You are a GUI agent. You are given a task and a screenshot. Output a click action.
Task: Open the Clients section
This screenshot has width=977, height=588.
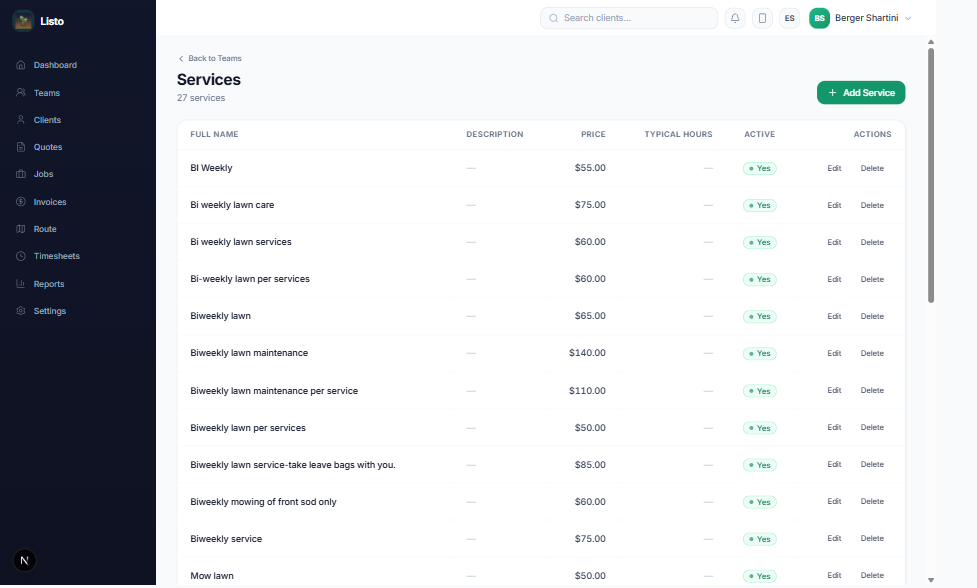(x=47, y=120)
